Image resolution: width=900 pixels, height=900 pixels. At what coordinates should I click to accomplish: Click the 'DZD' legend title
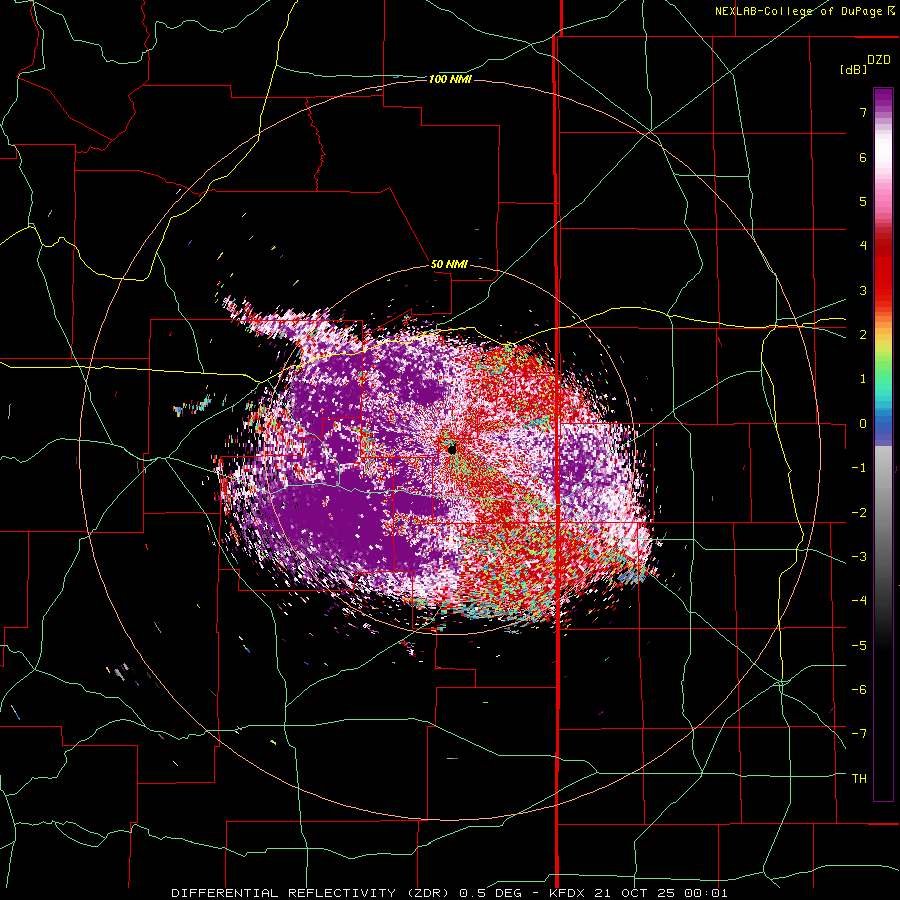(x=879, y=60)
